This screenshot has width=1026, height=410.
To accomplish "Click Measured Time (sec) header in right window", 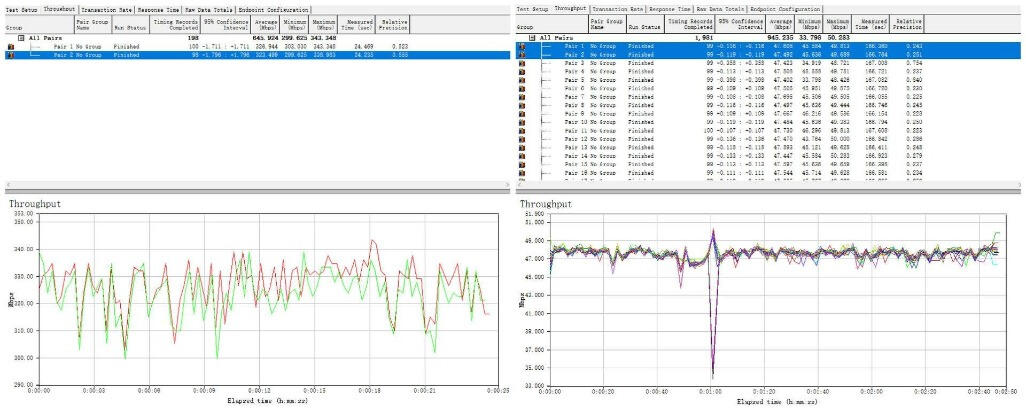I will (x=870, y=25).
